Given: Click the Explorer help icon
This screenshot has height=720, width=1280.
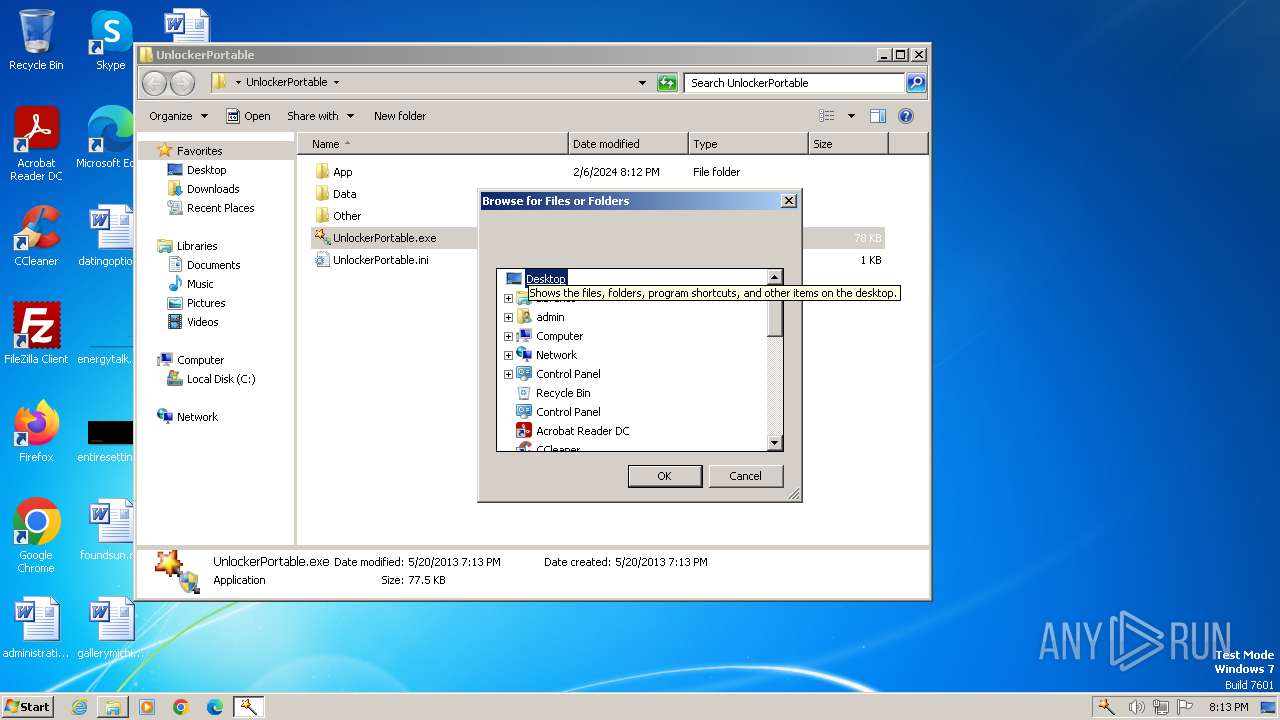Looking at the screenshot, I should pos(906,116).
